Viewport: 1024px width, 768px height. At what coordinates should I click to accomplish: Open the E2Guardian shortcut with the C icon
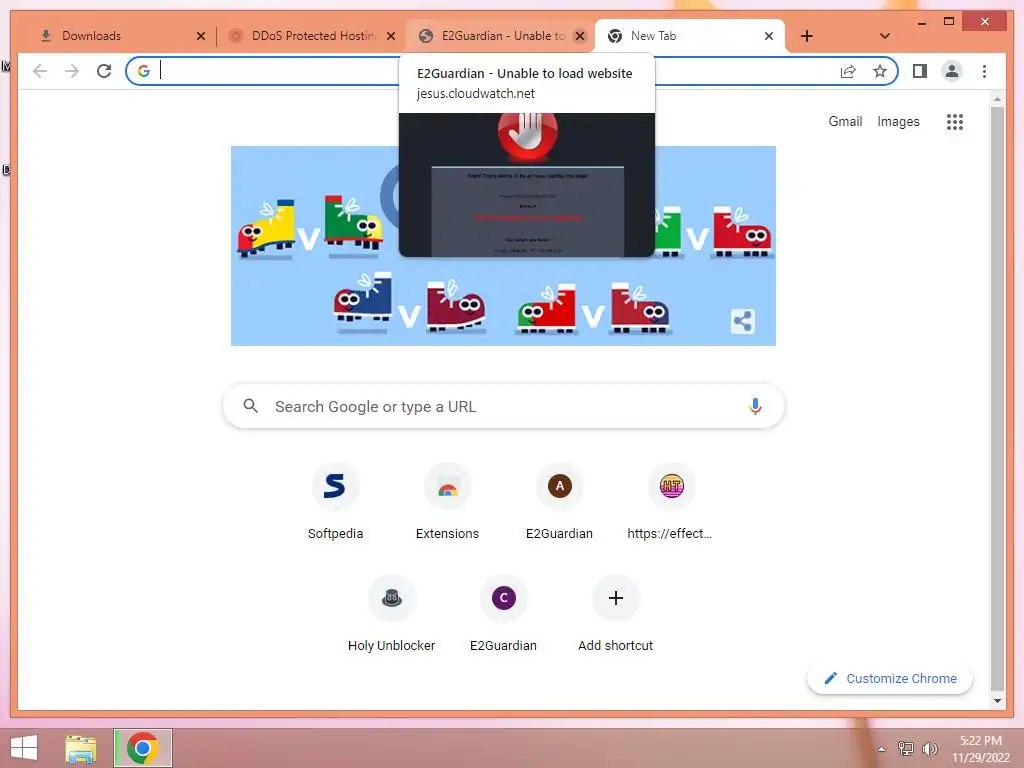coord(504,614)
